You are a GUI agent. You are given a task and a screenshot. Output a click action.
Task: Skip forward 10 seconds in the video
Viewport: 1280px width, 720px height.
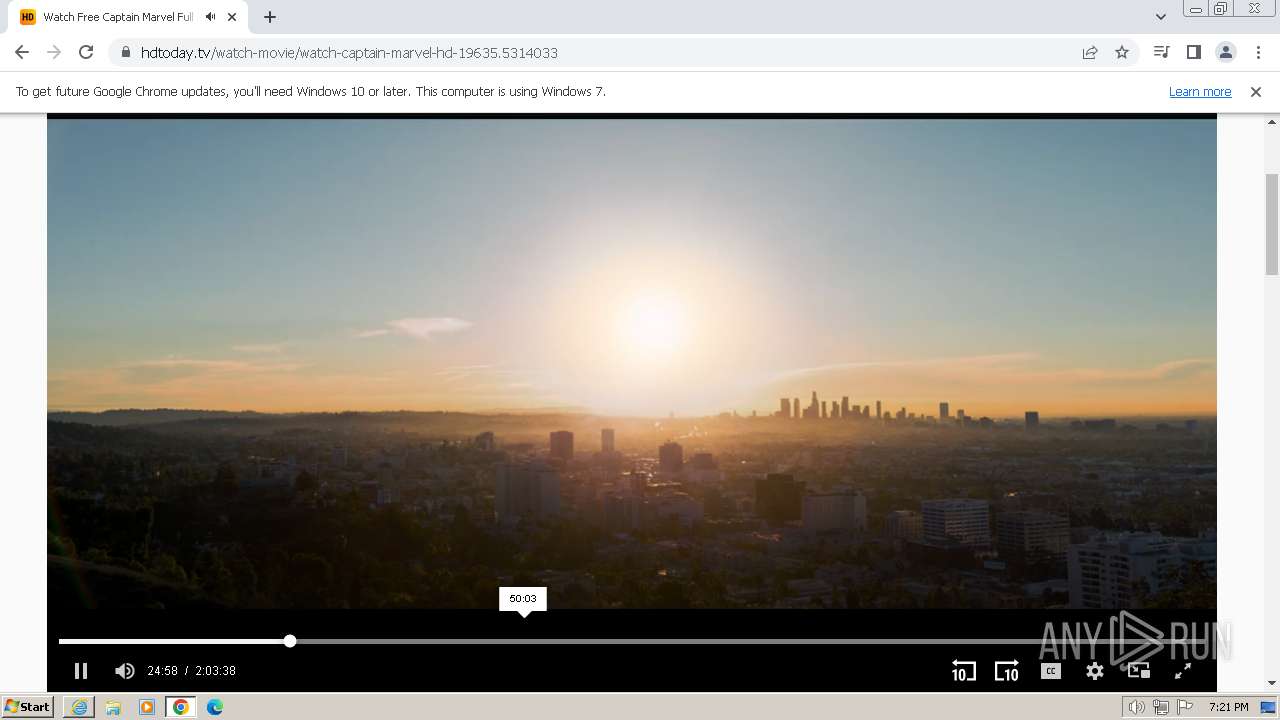(x=1007, y=671)
